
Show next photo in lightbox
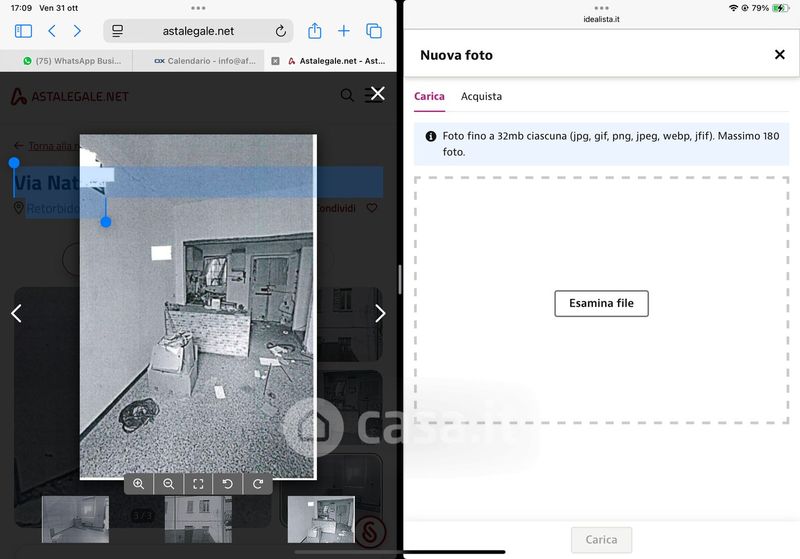coord(380,314)
